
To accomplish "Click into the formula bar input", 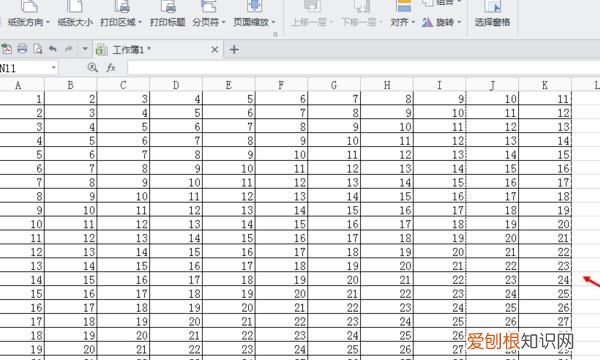I will (364, 68).
